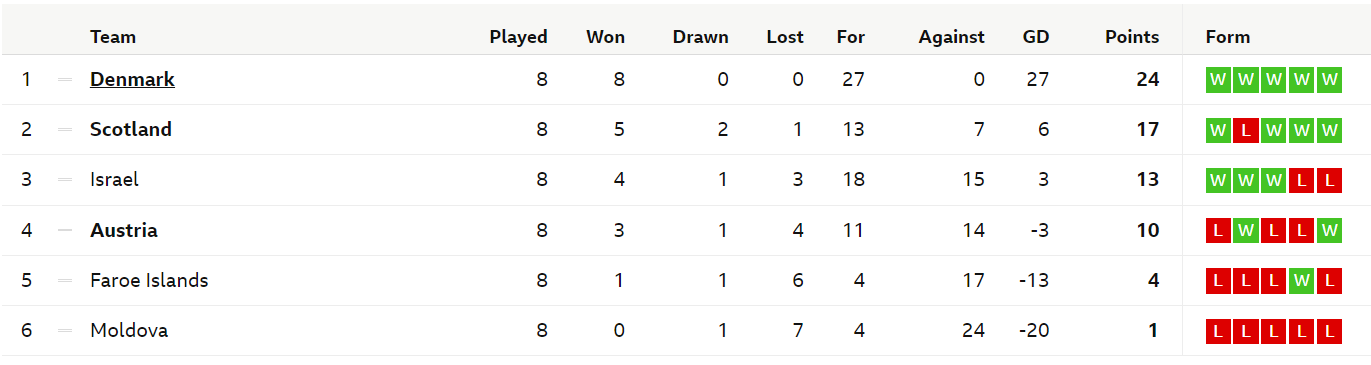Screen dimensions: 1371x365
Task: Click the Team column header
Action: (x=113, y=37)
